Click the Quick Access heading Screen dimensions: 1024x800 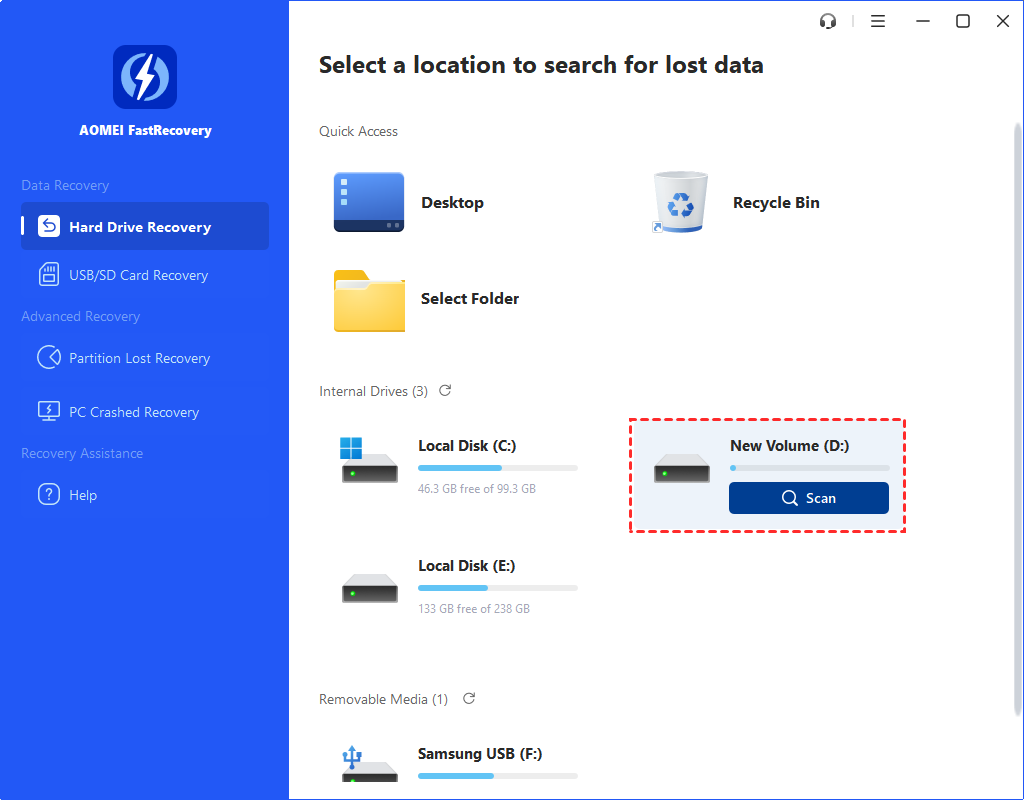(x=358, y=131)
